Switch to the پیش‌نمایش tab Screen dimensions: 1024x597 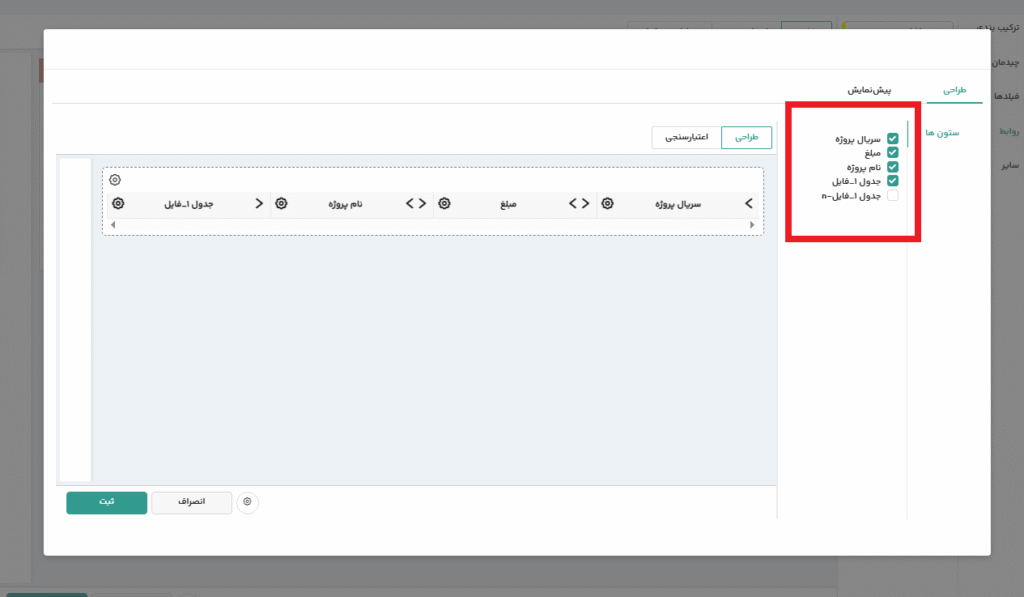(x=870, y=90)
